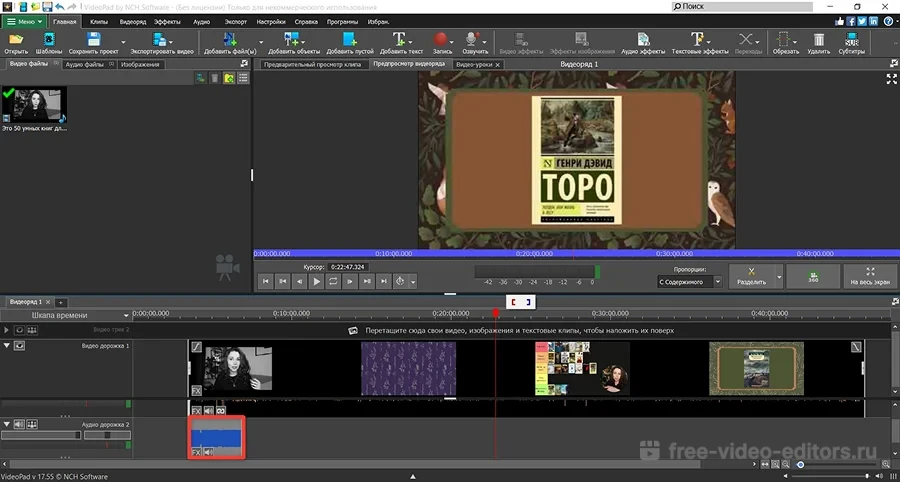Open the FX button on the first video clip
900x482 pixels.
pos(196,390)
